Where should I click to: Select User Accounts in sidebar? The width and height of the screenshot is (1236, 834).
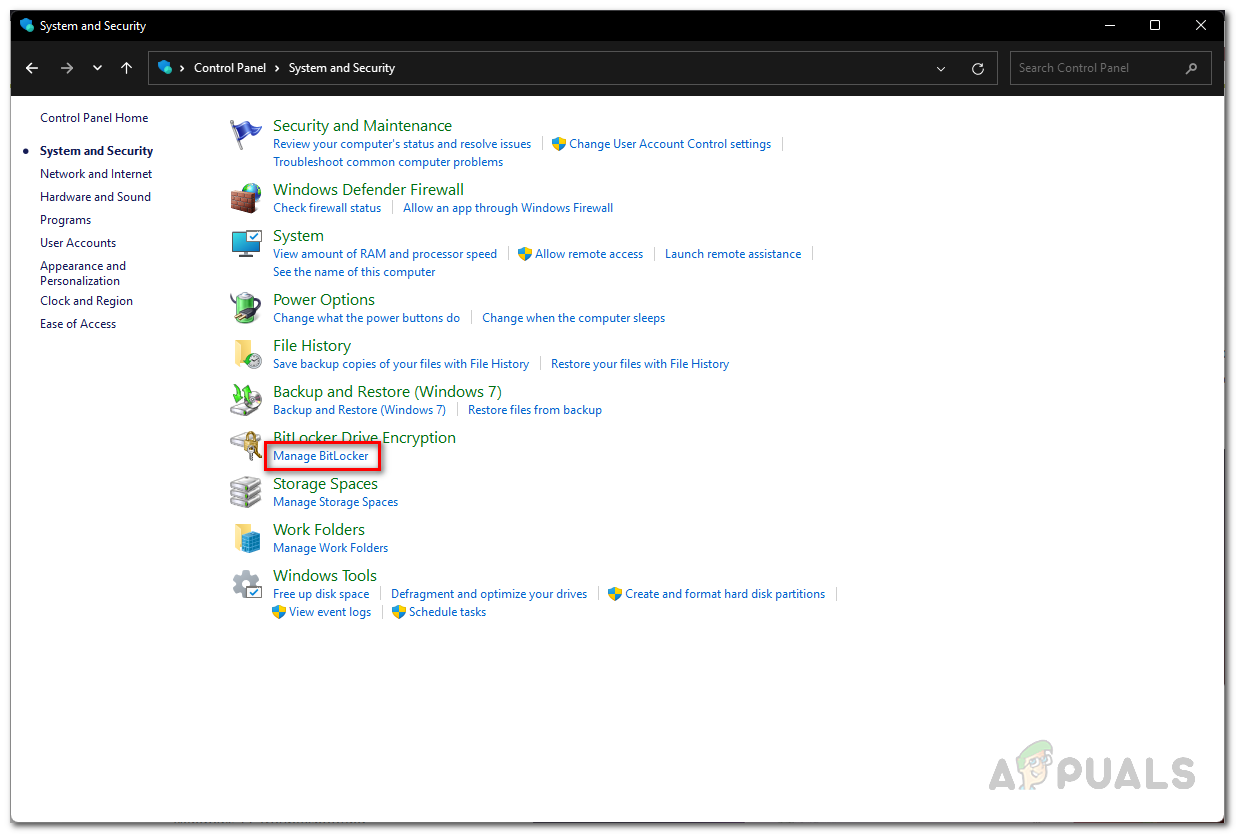pyautogui.click(x=78, y=243)
